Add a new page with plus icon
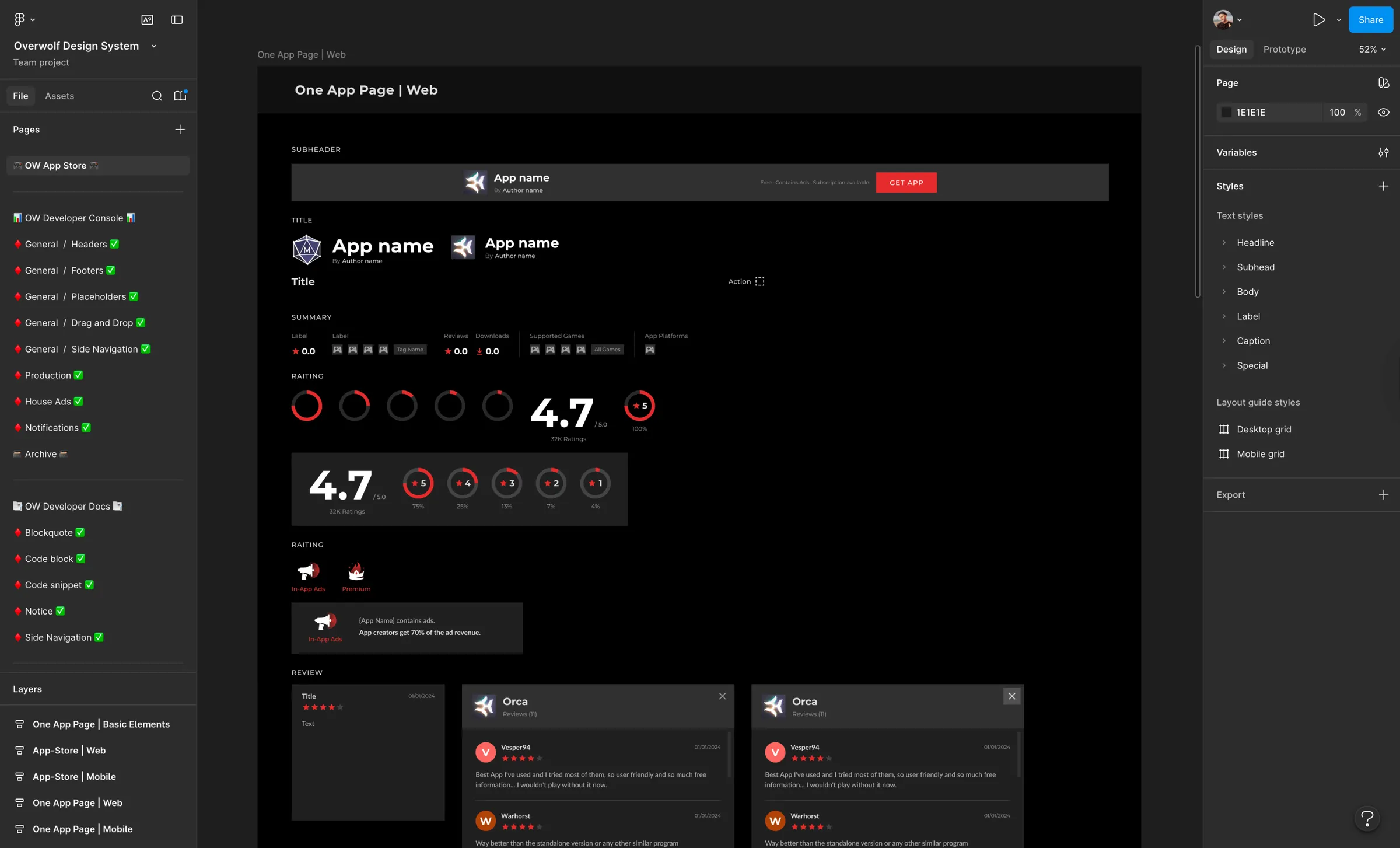The height and width of the screenshot is (848, 1400). (x=180, y=130)
